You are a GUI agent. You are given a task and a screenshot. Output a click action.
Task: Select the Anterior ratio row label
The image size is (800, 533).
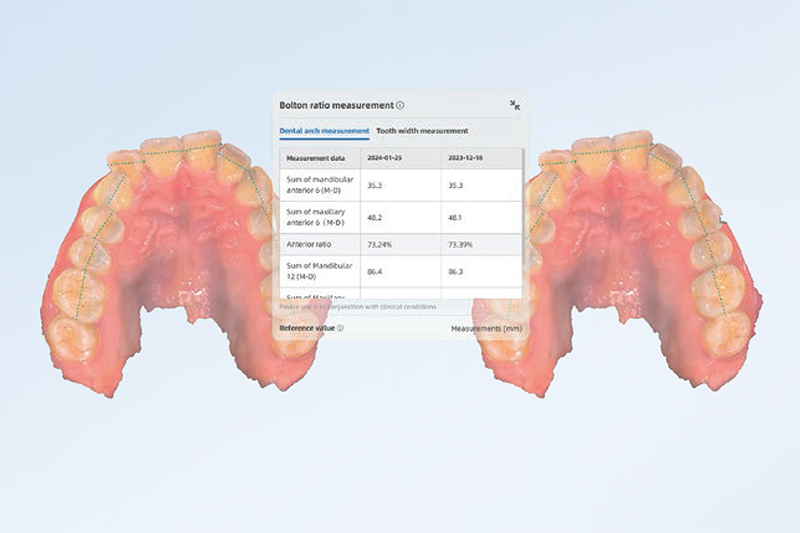pos(309,244)
